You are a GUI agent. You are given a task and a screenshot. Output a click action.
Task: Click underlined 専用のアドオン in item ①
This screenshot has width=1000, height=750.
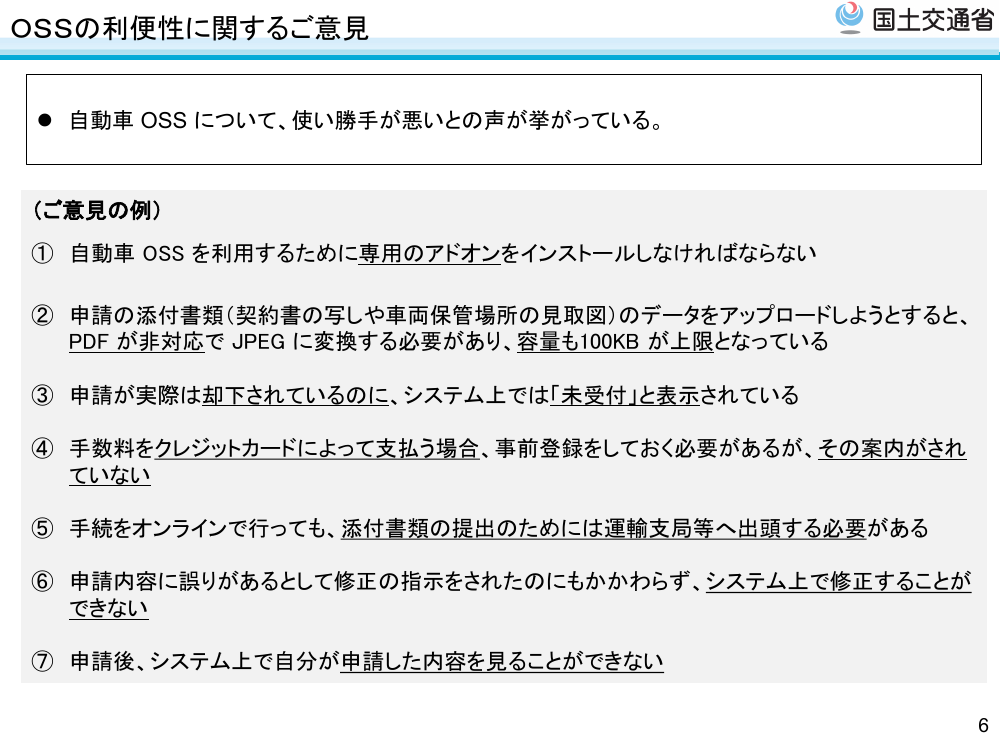(x=429, y=254)
